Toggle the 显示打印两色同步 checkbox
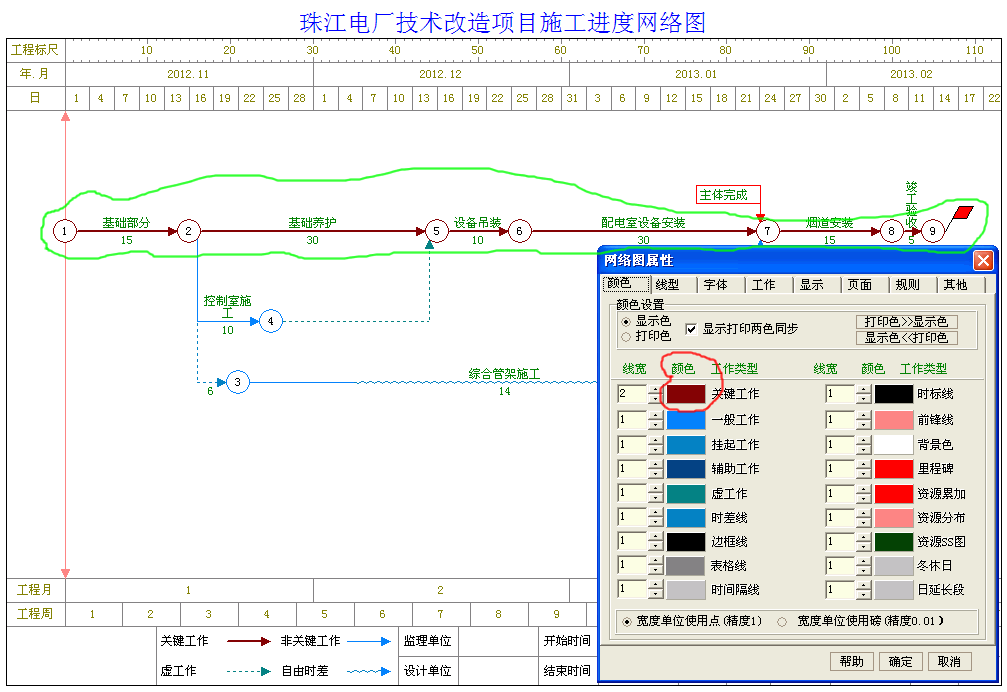 tap(691, 329)
